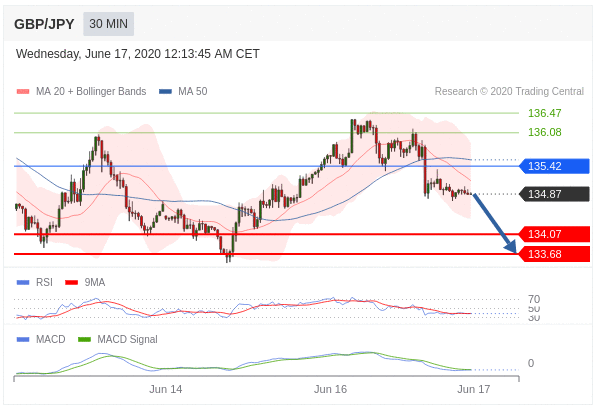Toggle the 9MA legend marker

tap(72, 282)
